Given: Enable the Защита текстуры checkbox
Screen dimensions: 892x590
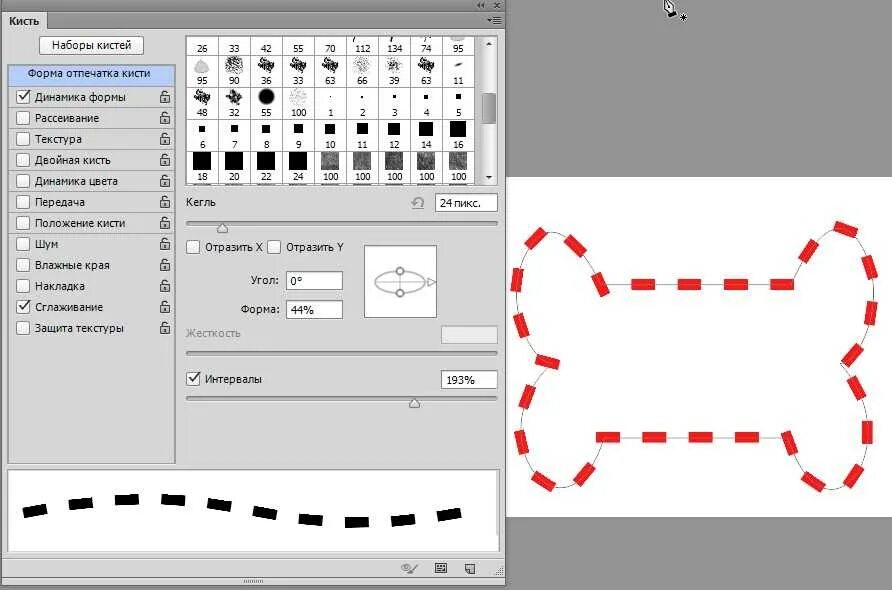Looking at the screenshot, I should coord(23,328).
